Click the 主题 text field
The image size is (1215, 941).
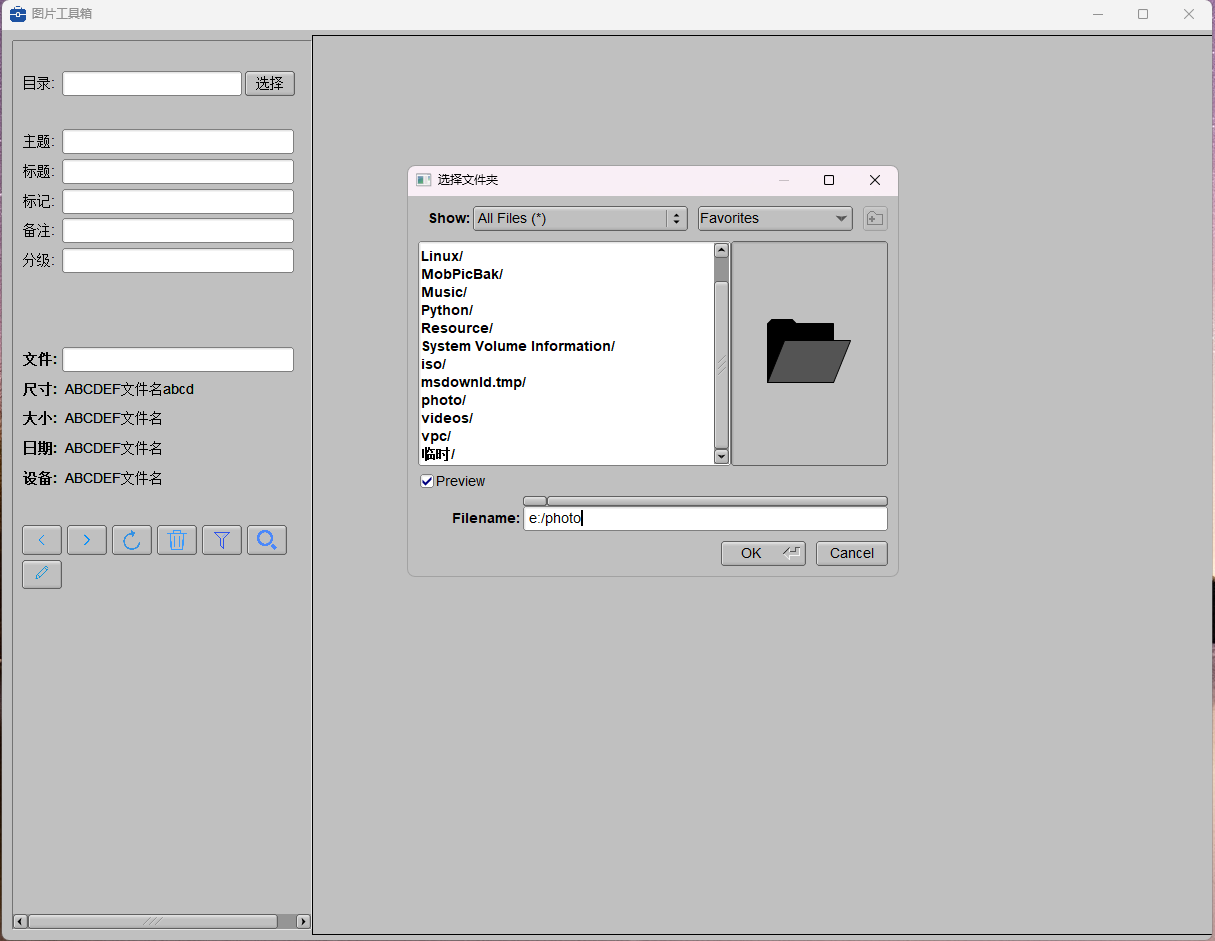point(178,142)
